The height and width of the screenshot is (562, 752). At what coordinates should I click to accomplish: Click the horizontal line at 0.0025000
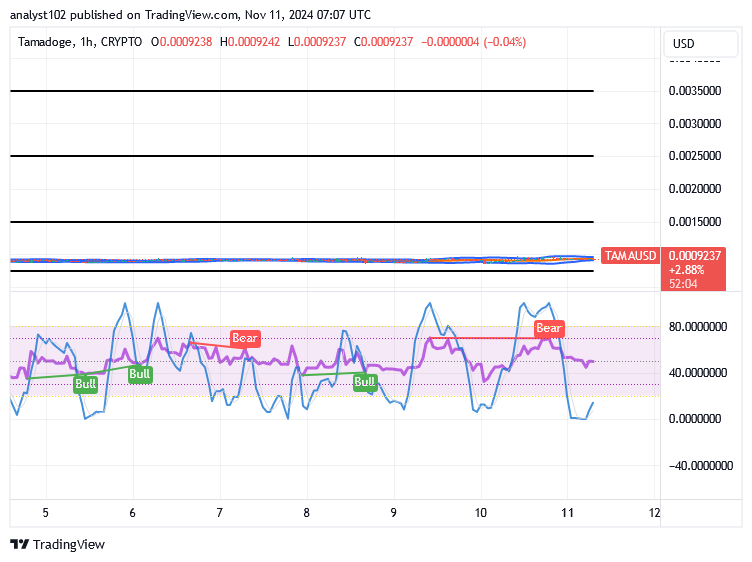[302, 156]
